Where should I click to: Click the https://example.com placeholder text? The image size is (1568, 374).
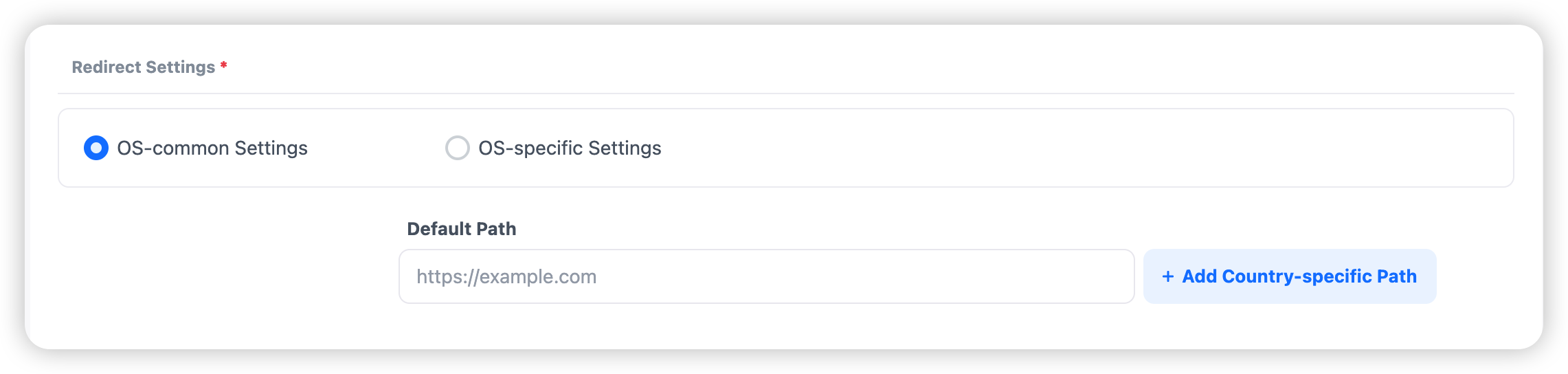pos(506,276)
